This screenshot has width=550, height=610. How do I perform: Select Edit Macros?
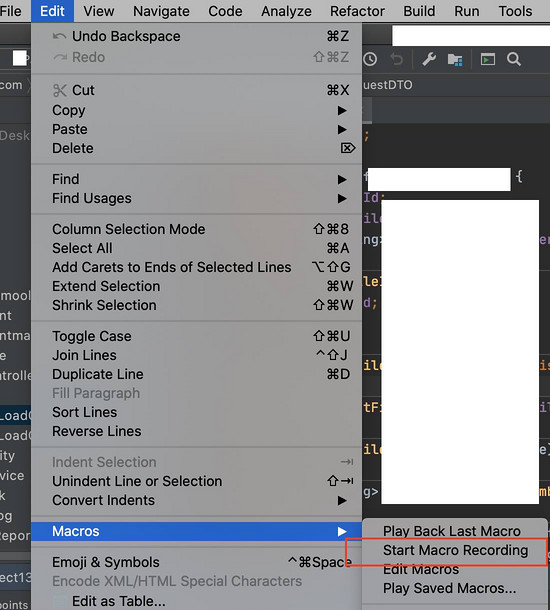(x=455, y=569)
